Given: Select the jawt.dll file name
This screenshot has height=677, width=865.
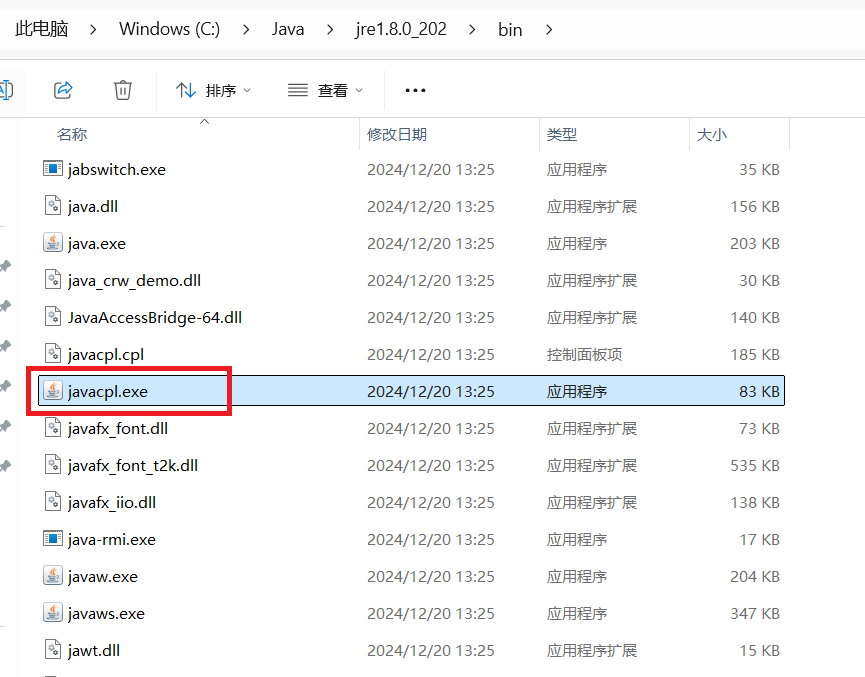Looking at the screenshot, I should [x=93, y=650].
